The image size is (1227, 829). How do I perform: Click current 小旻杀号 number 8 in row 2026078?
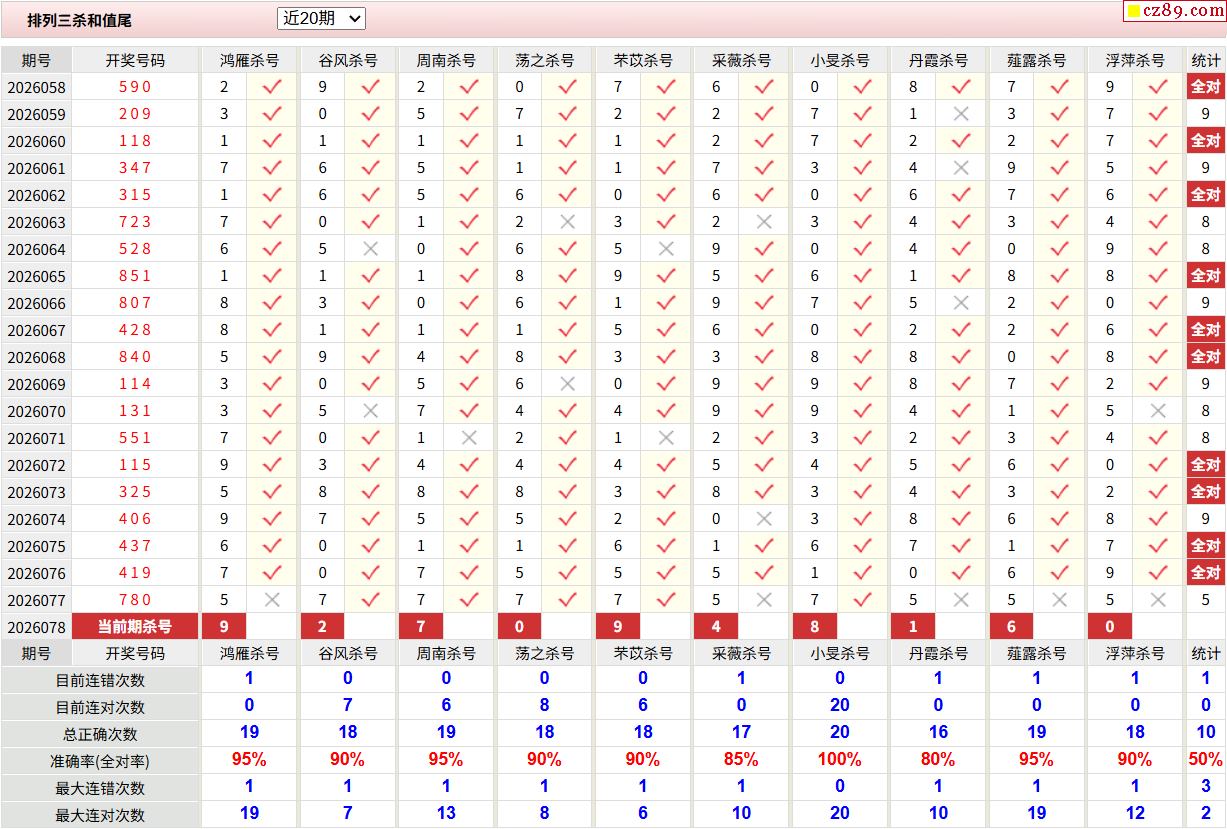pyautogui.click(x=815, y=627)
